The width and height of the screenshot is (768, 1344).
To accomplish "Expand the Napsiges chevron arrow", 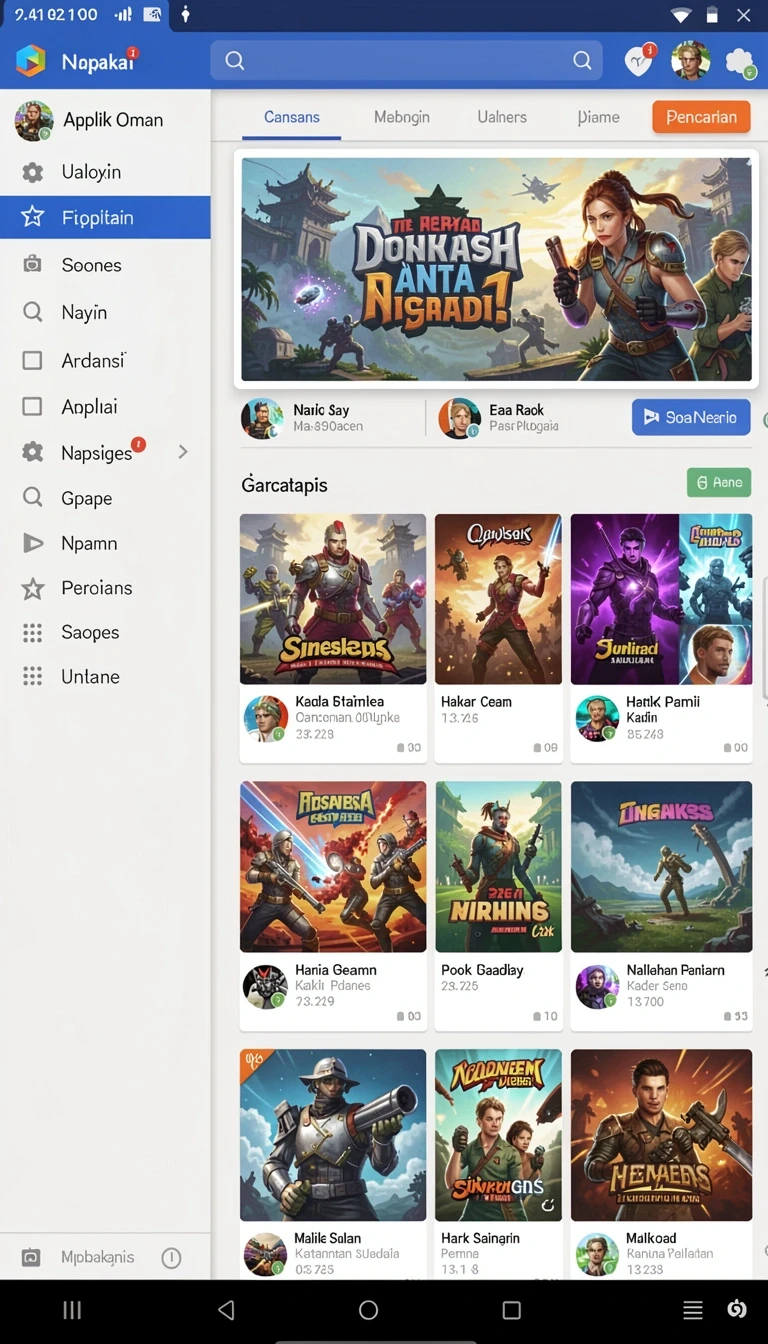I will 183,452.
